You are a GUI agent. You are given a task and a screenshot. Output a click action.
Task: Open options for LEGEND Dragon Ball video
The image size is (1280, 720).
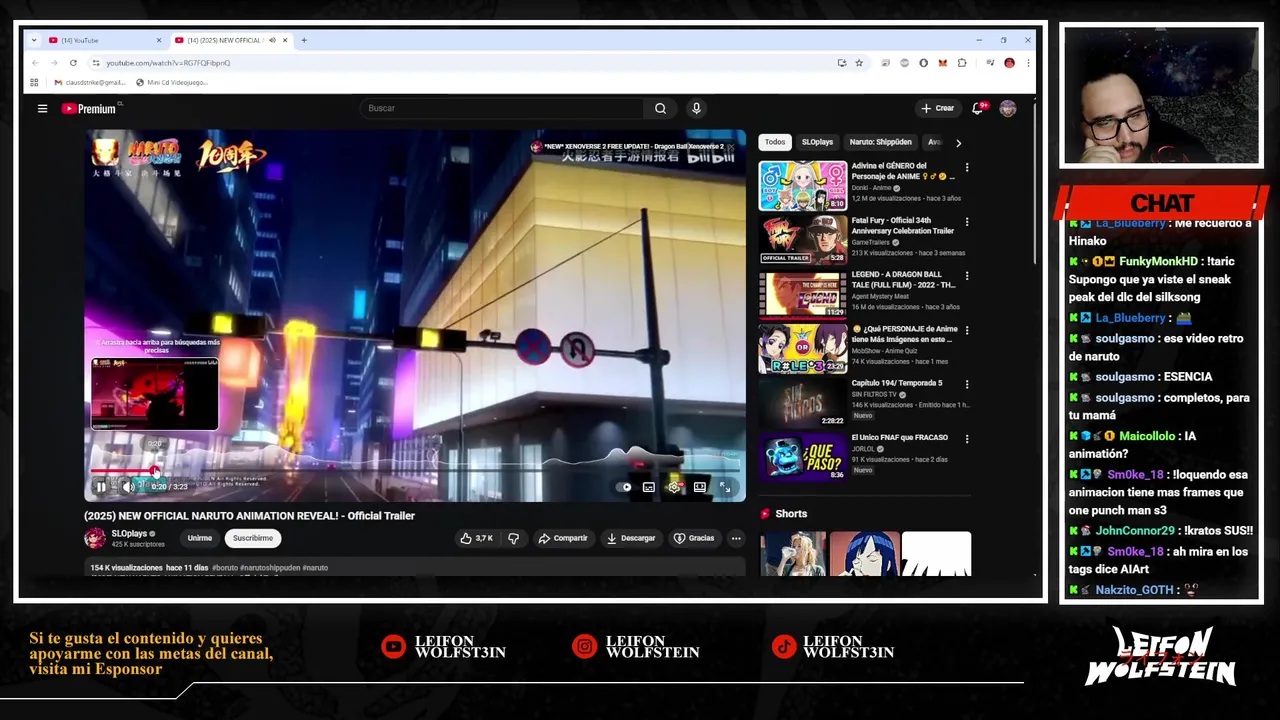pos(966,275)
